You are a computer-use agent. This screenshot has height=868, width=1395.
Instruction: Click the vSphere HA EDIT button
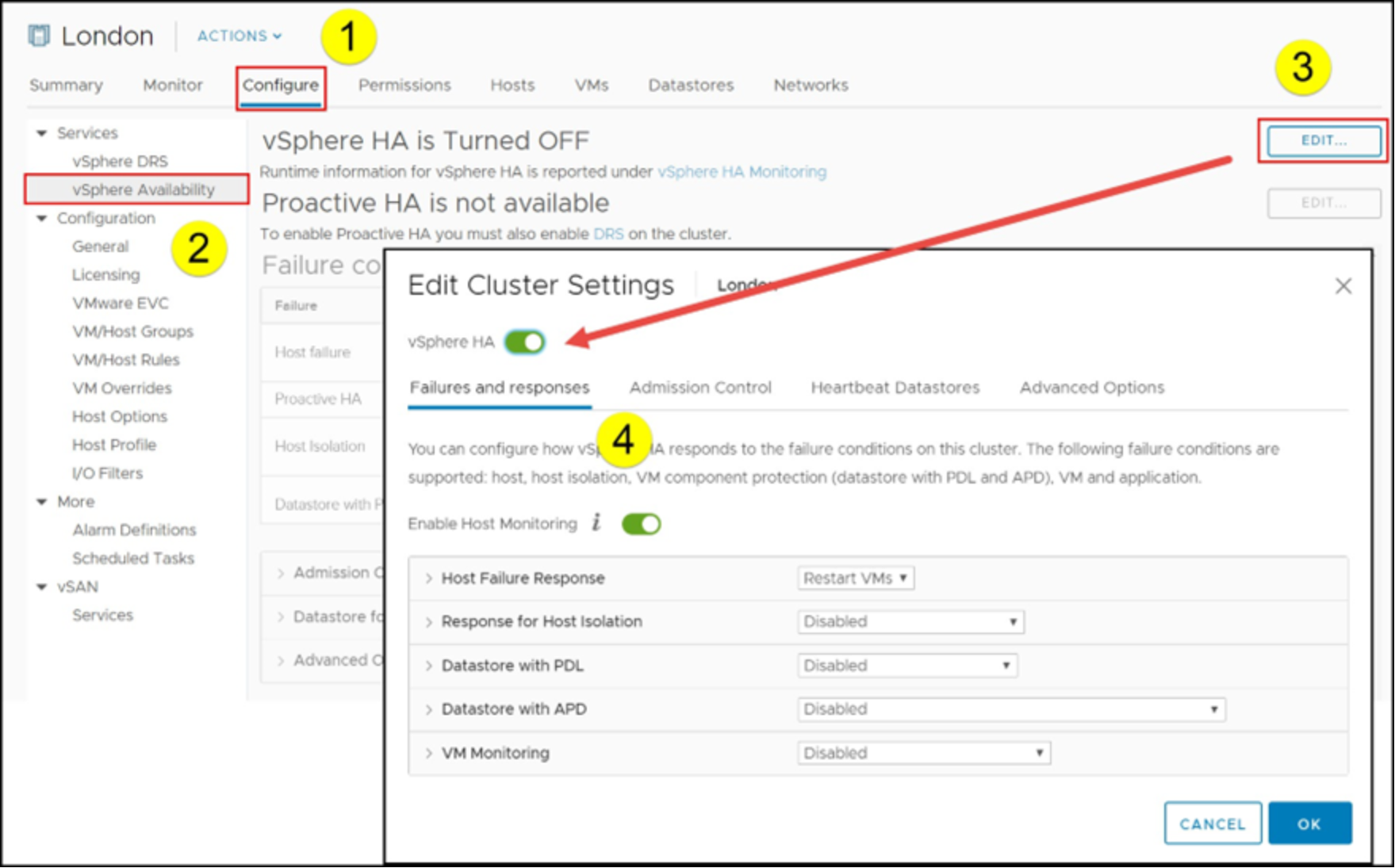click(x=1324, y=140)
